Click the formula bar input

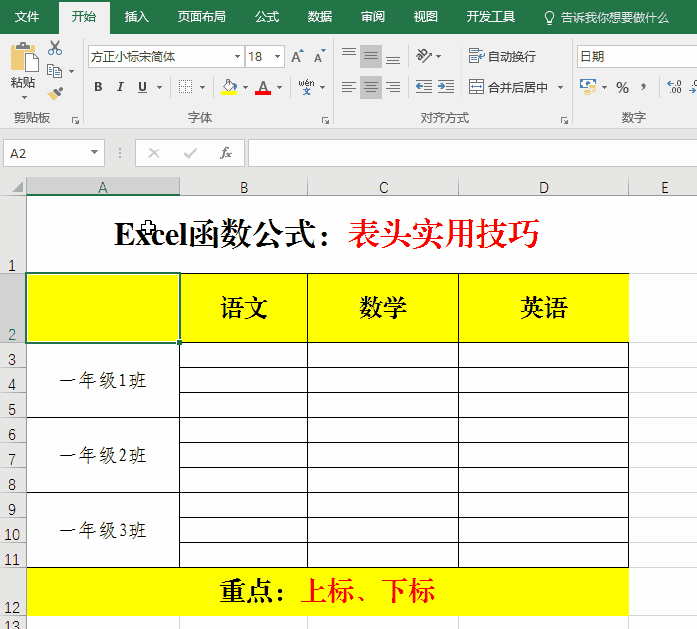473,153
